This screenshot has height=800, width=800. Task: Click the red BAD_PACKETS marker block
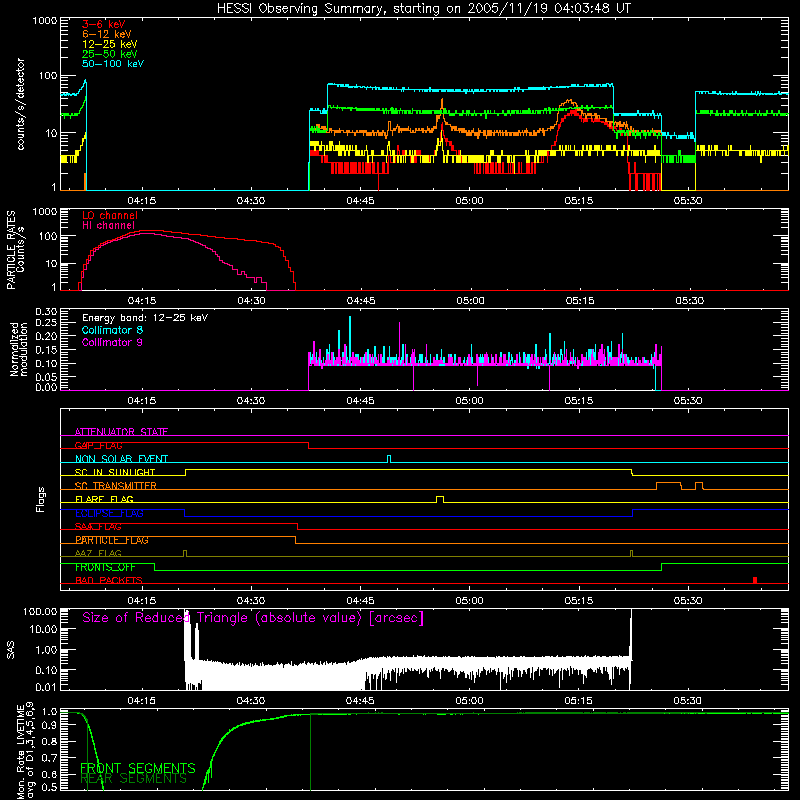point(755,580)
